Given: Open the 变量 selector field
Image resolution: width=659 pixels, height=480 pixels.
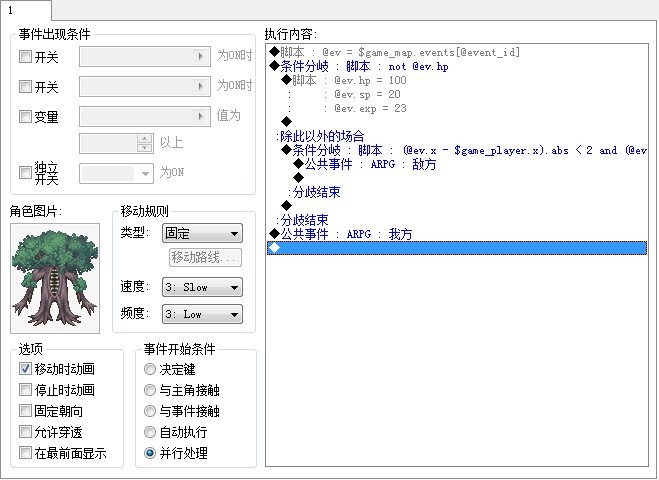Looking at the screenshot, I should click(145, 116).
